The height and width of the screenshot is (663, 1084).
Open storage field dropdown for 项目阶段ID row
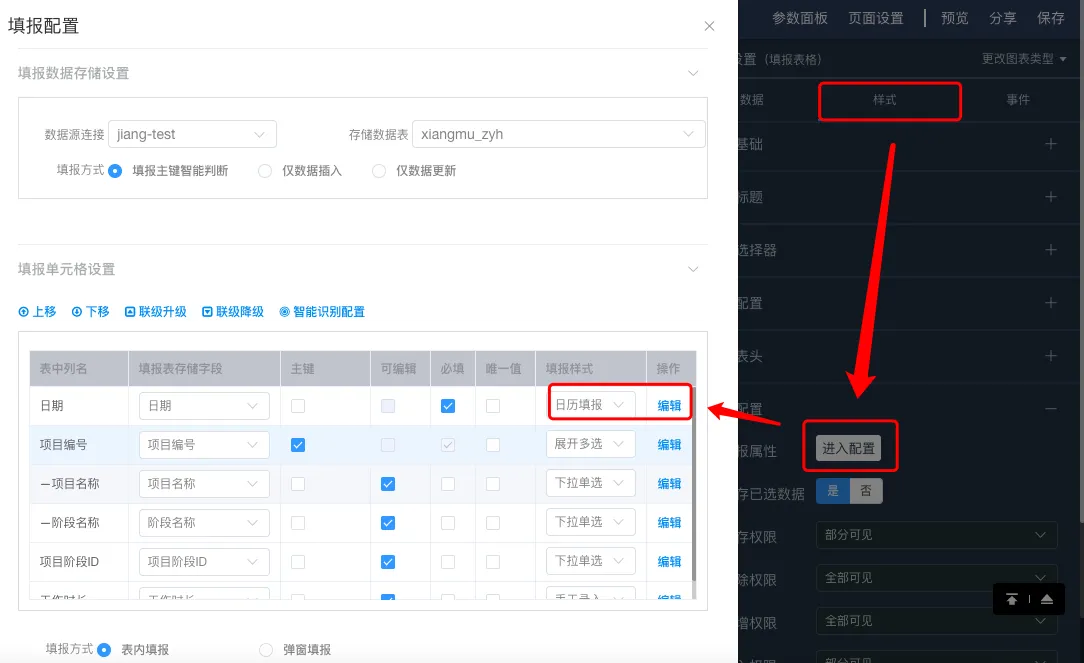tap(204, 561)
